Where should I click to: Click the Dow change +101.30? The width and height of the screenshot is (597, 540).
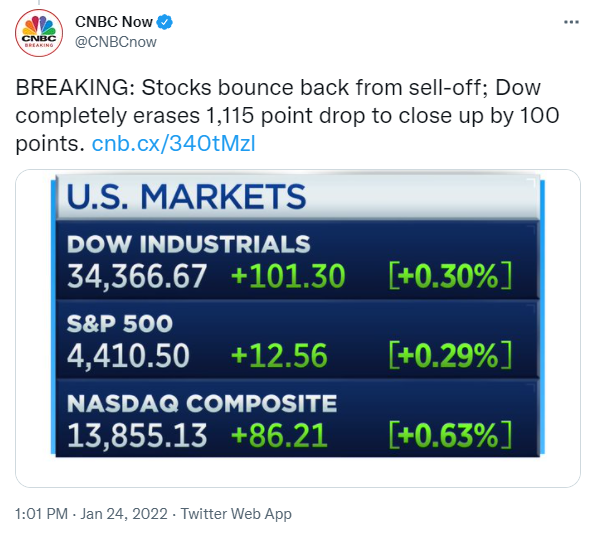(288, 276)
